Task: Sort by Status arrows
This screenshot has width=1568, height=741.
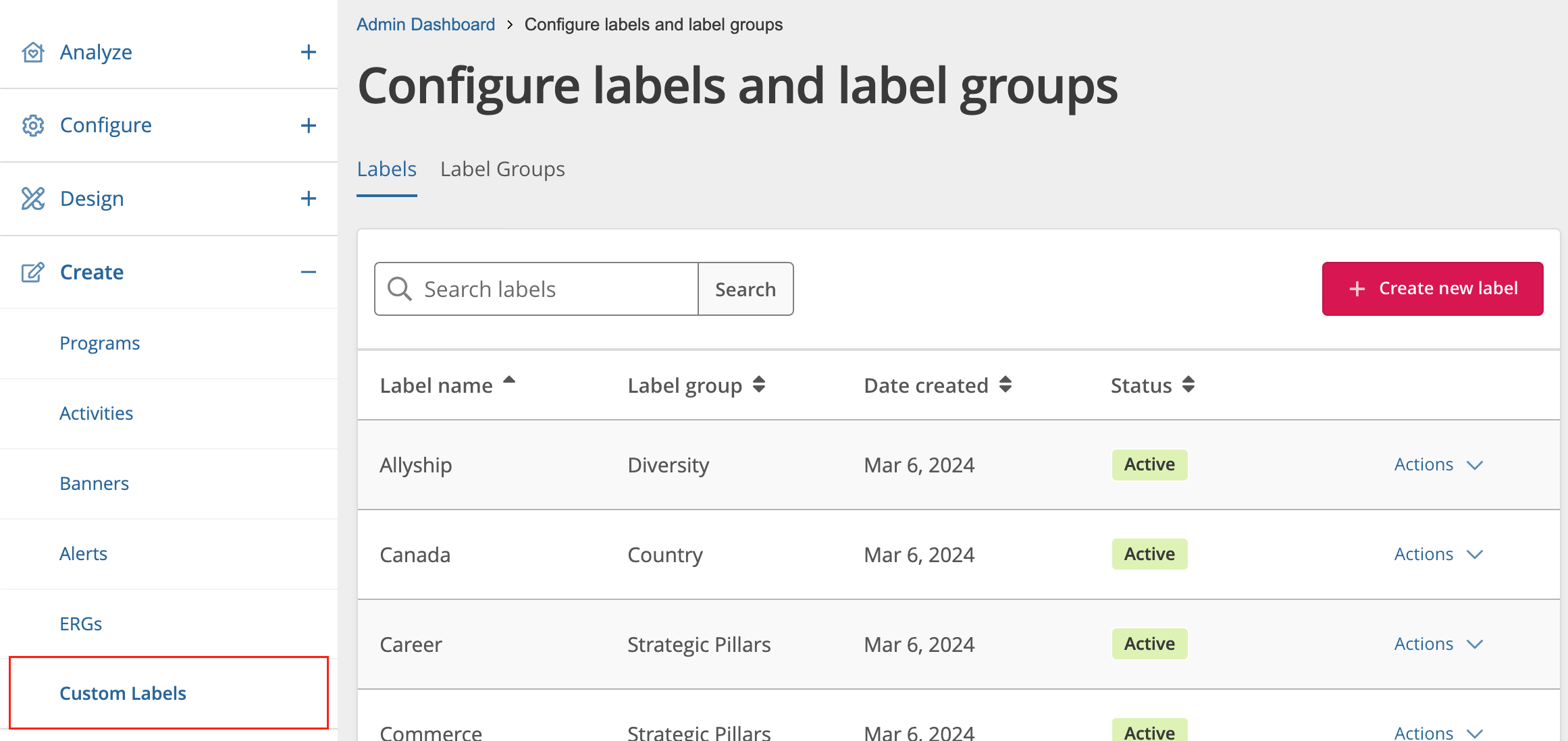Action: [1188, 385]
